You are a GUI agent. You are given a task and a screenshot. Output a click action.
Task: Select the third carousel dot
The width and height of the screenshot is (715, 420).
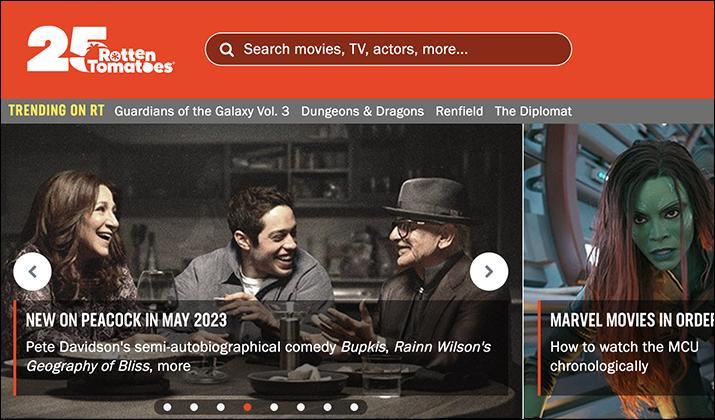coord(221,407)
